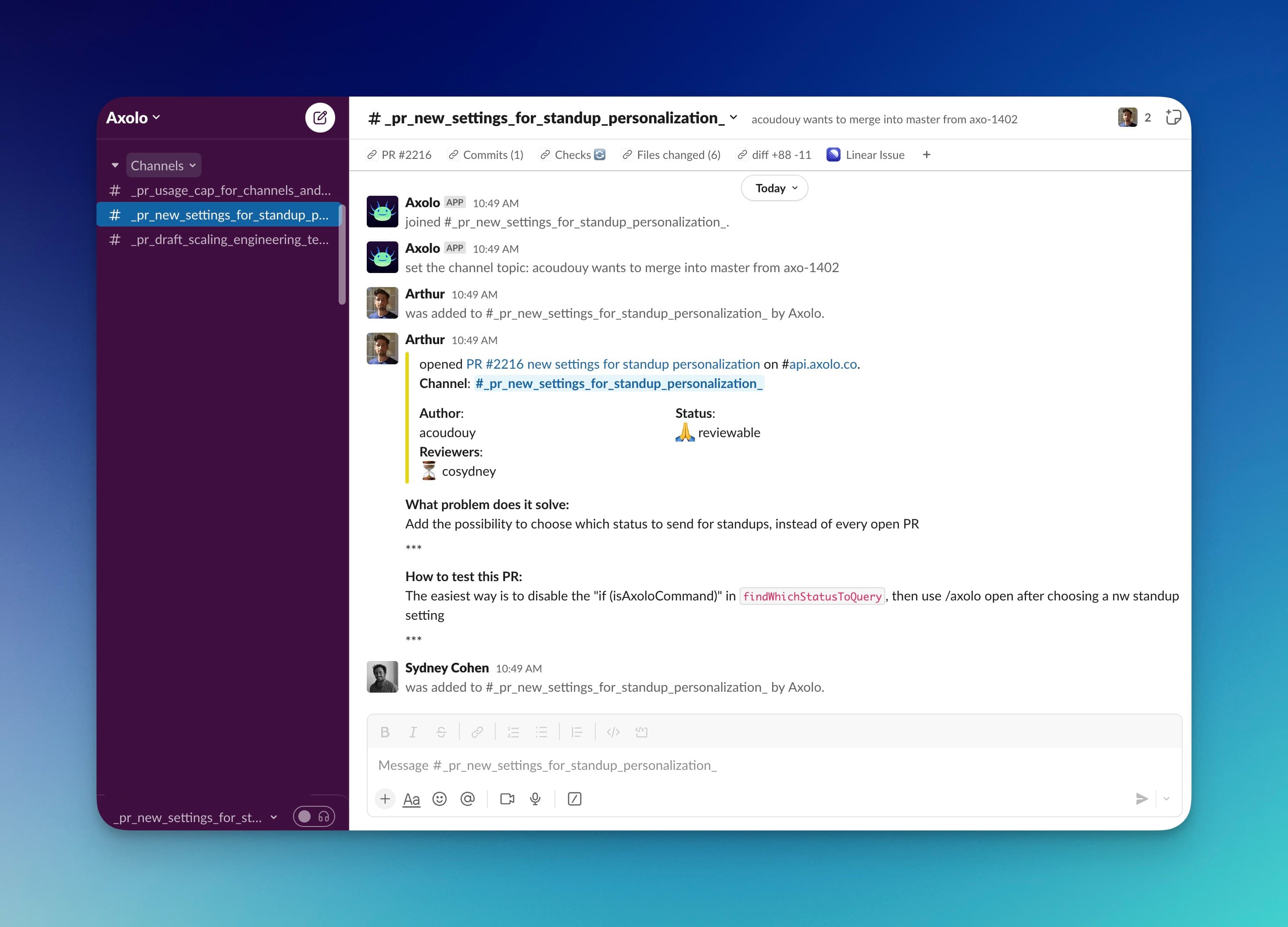
Task: Toggle italic formatting in composer
Action: [x=413, y=732]
